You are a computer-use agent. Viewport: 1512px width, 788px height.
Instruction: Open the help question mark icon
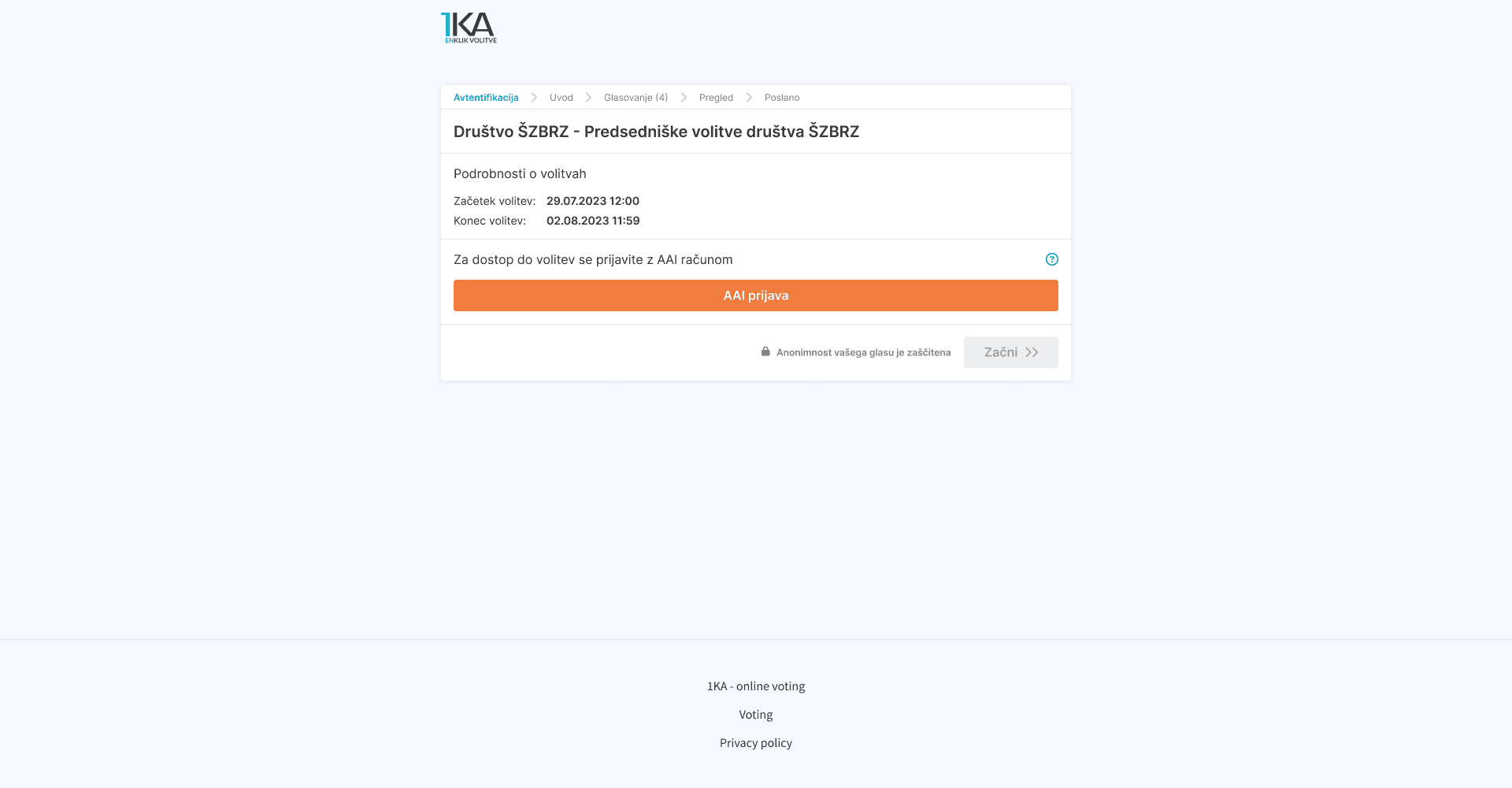(x=1051, y=259)
